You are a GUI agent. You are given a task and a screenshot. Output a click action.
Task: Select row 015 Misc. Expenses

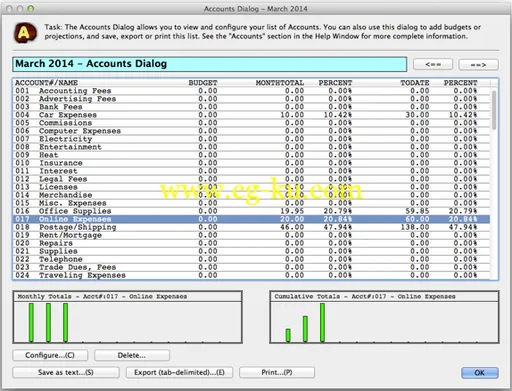[252, 203]
